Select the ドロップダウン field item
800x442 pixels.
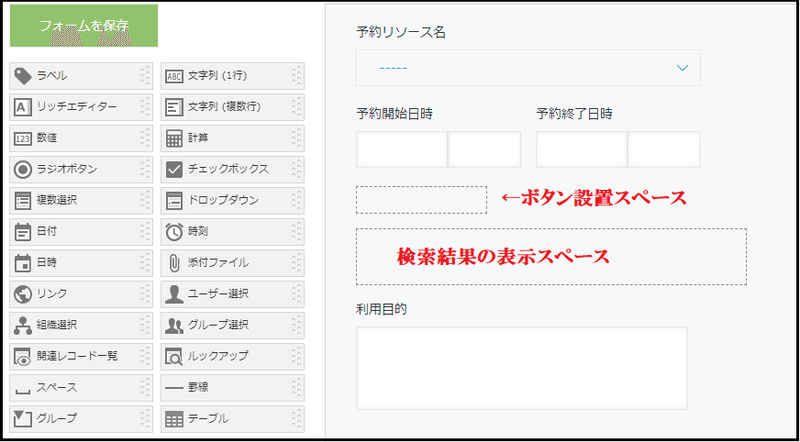click(x=233, y=201)
